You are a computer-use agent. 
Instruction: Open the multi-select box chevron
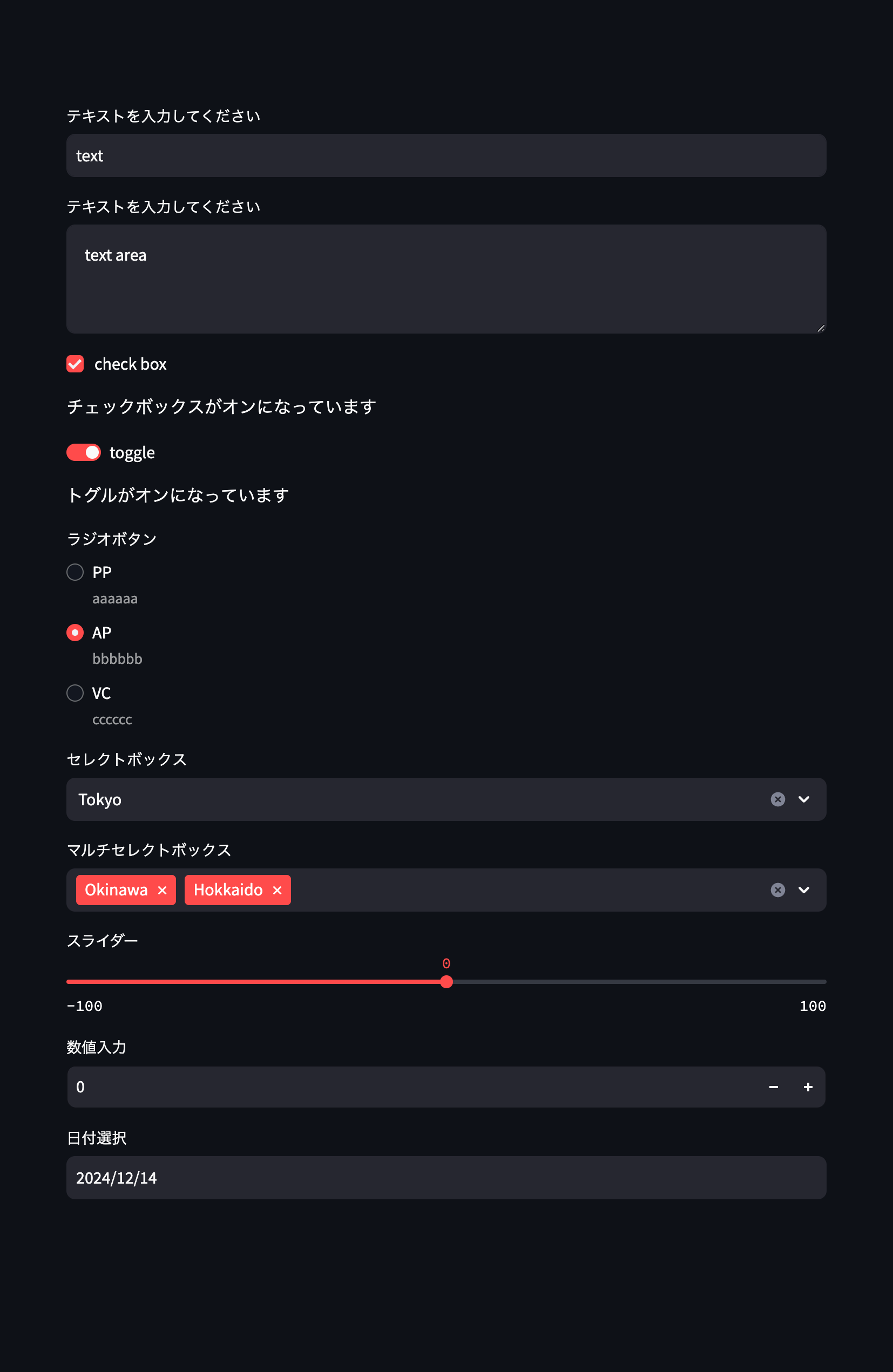[x=803, y=889]
